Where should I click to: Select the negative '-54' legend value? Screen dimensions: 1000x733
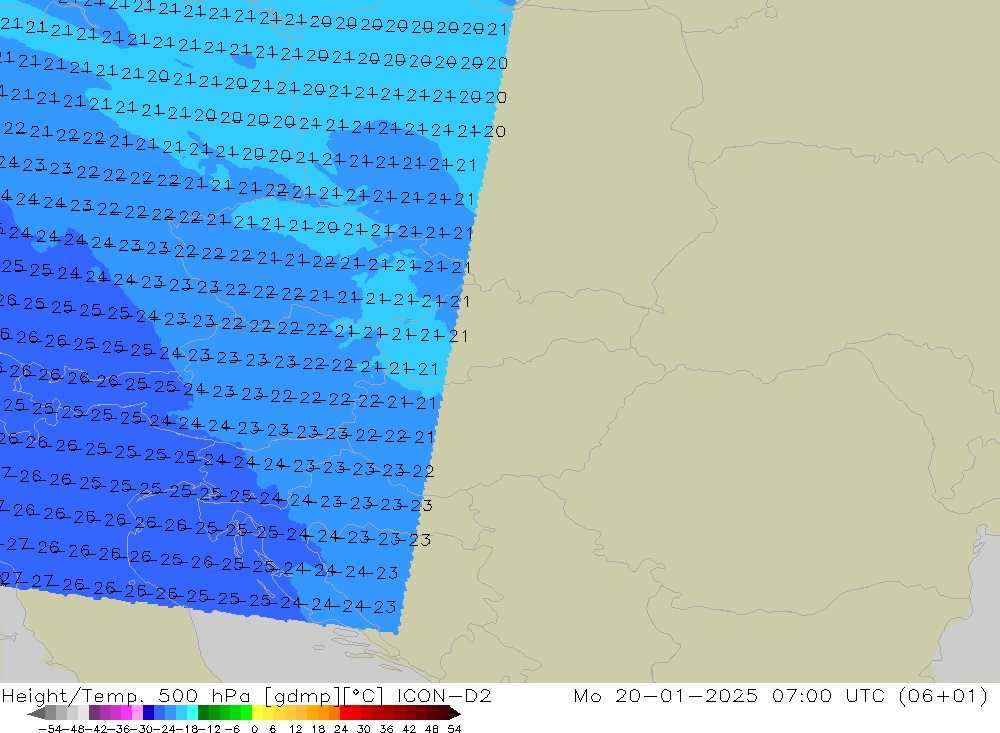pos(50,729)
